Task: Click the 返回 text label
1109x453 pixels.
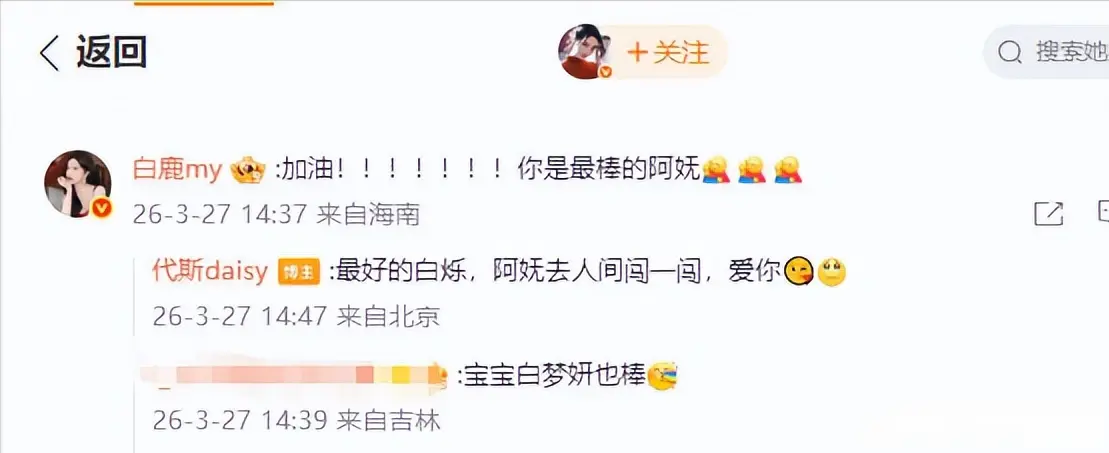Action: [111, 52]
